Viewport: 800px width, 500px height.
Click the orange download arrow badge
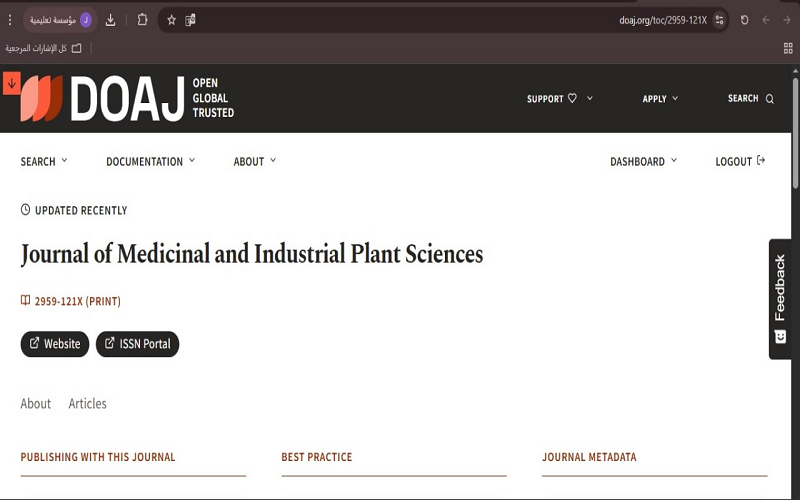11,84
